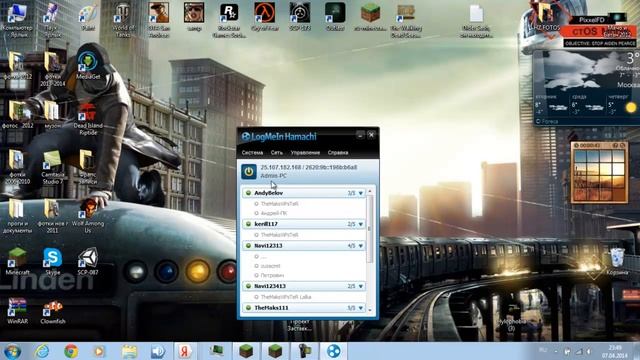Click scroll up arrow in Hamachi list

tap(370, 191)
